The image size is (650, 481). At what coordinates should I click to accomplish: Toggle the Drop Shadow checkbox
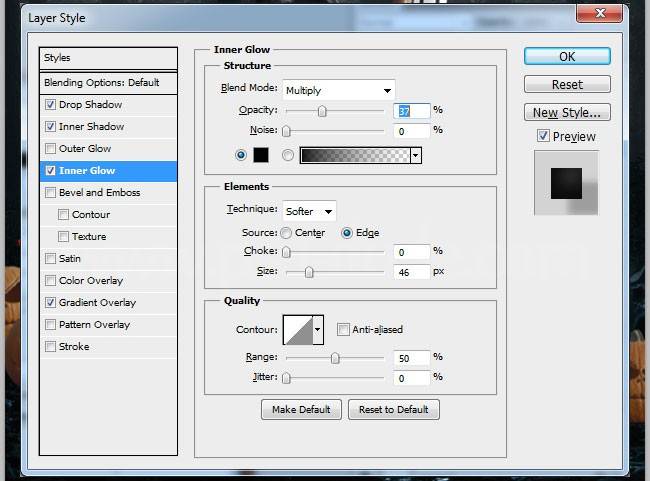tap(51, 105)
